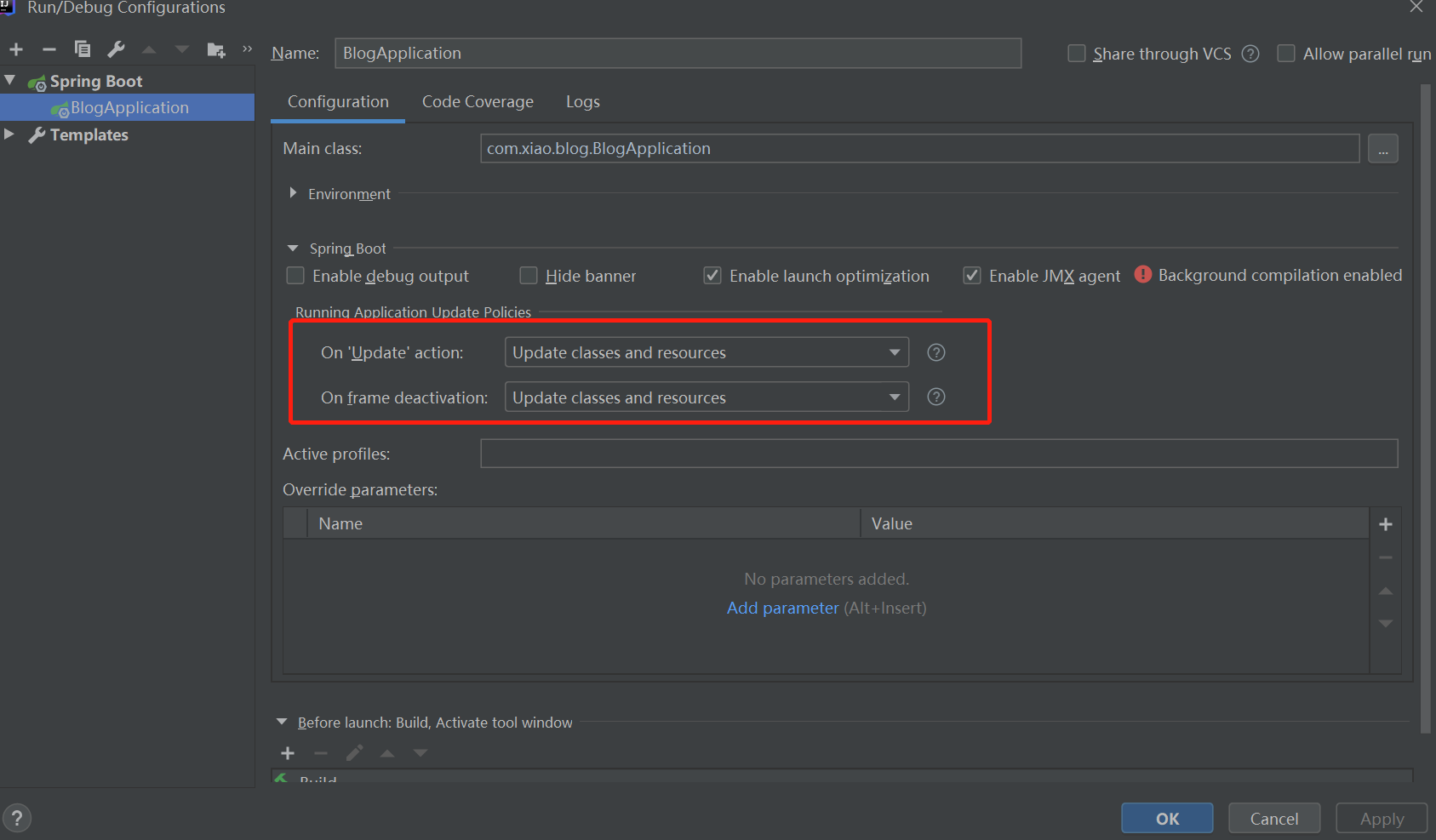1436x840 pixels.
Task: Enable debug output checkbox
Action: 295,276
